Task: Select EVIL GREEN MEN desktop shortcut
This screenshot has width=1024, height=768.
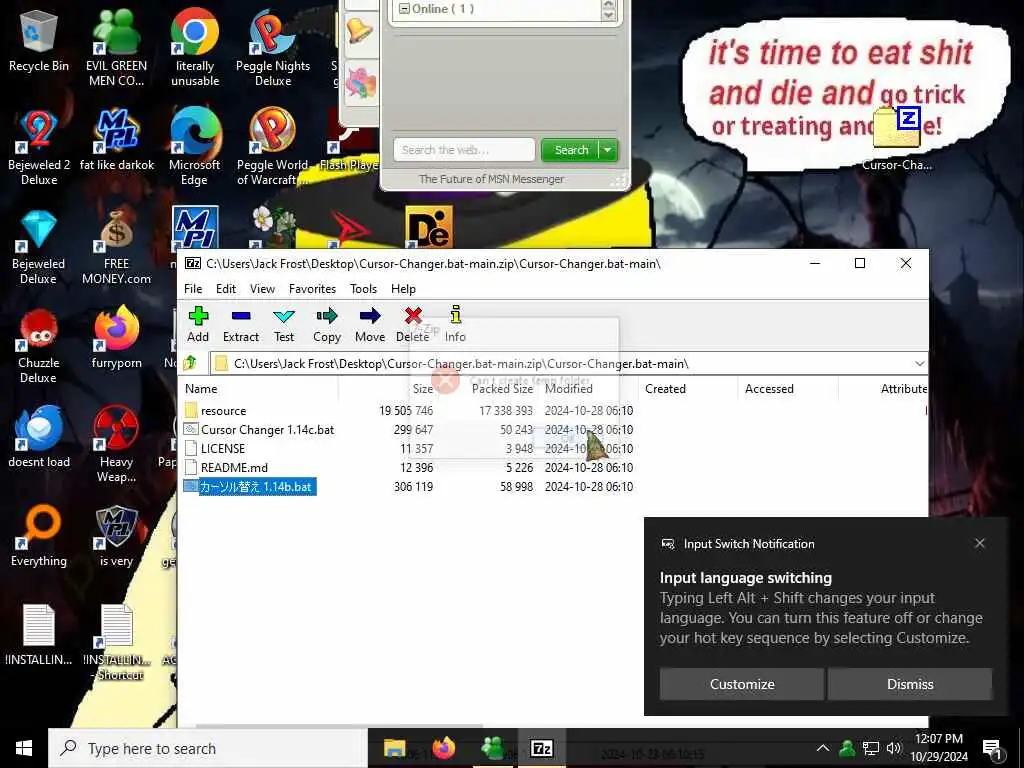Action: [x=116, y=47]
